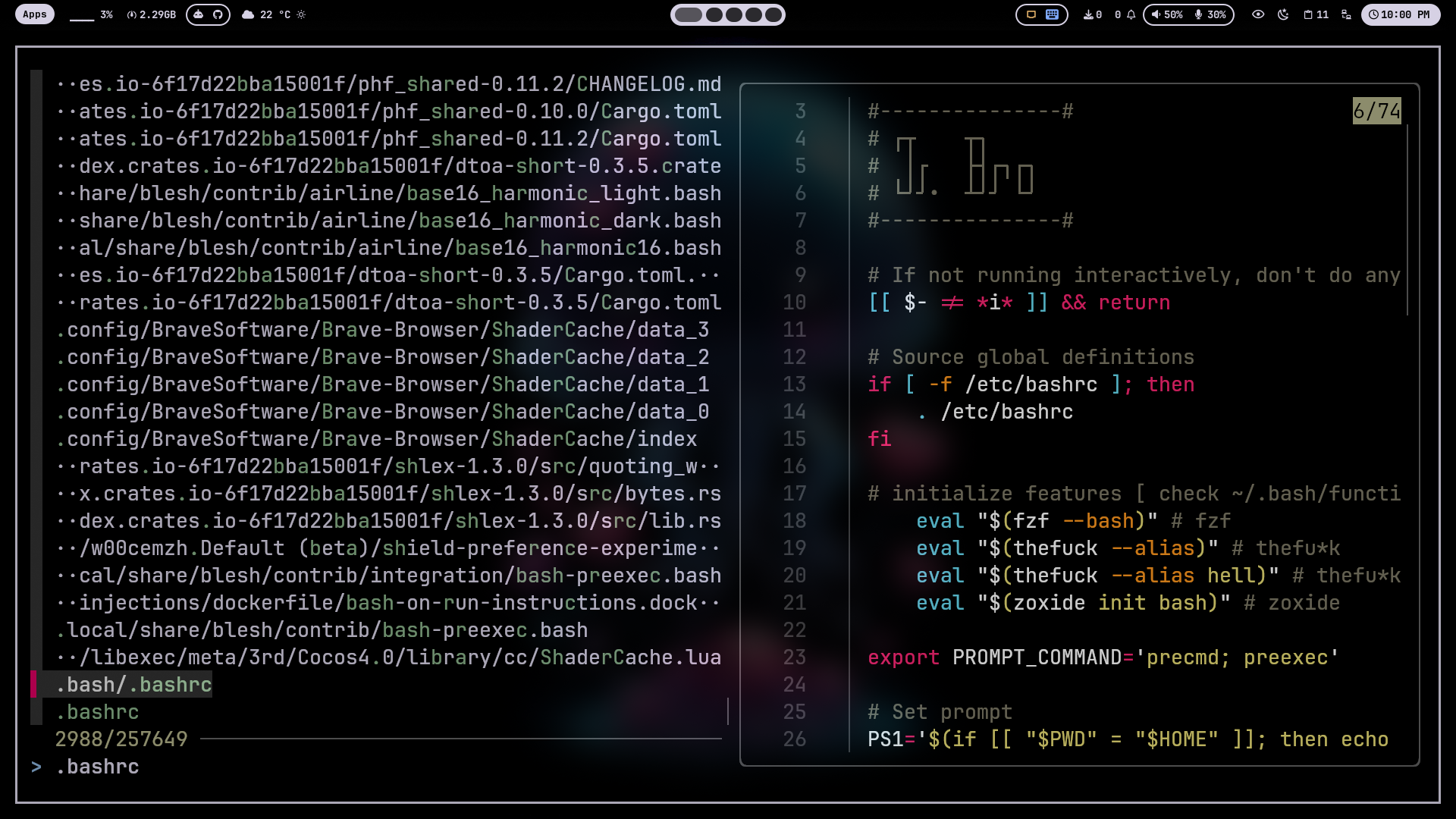
Task: Mute the microphone at 30%
Action: 1210,14
